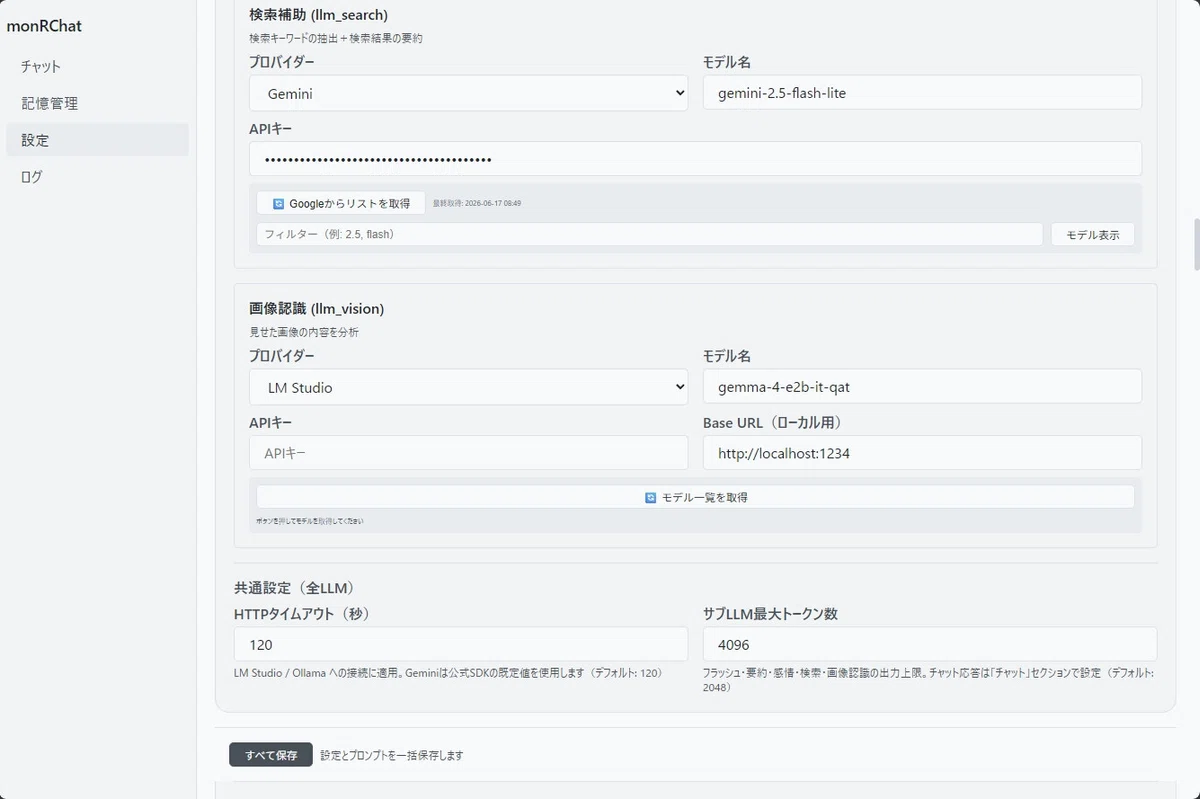Open the チャット page in the sidebar
The height and width of the screenshot is (799, 1200).
97,66
